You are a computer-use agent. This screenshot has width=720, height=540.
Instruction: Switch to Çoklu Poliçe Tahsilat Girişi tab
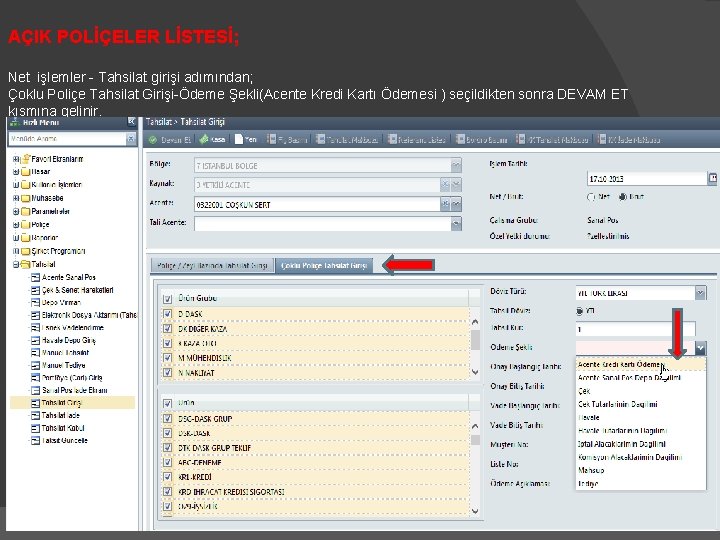coord(324,265)
